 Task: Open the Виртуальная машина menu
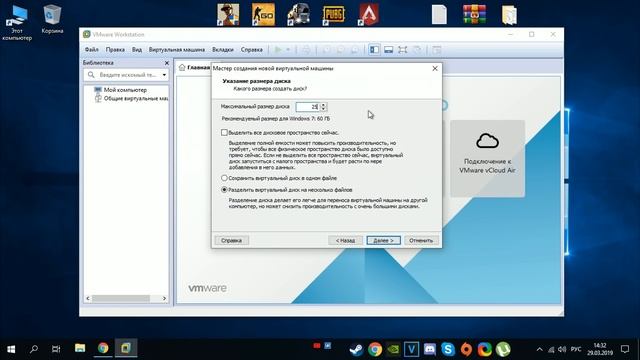tap(177, 49)
